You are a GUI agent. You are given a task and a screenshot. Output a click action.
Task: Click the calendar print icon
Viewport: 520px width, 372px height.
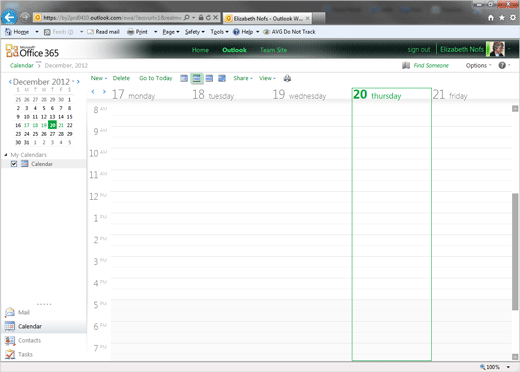(x=287, y=78)
